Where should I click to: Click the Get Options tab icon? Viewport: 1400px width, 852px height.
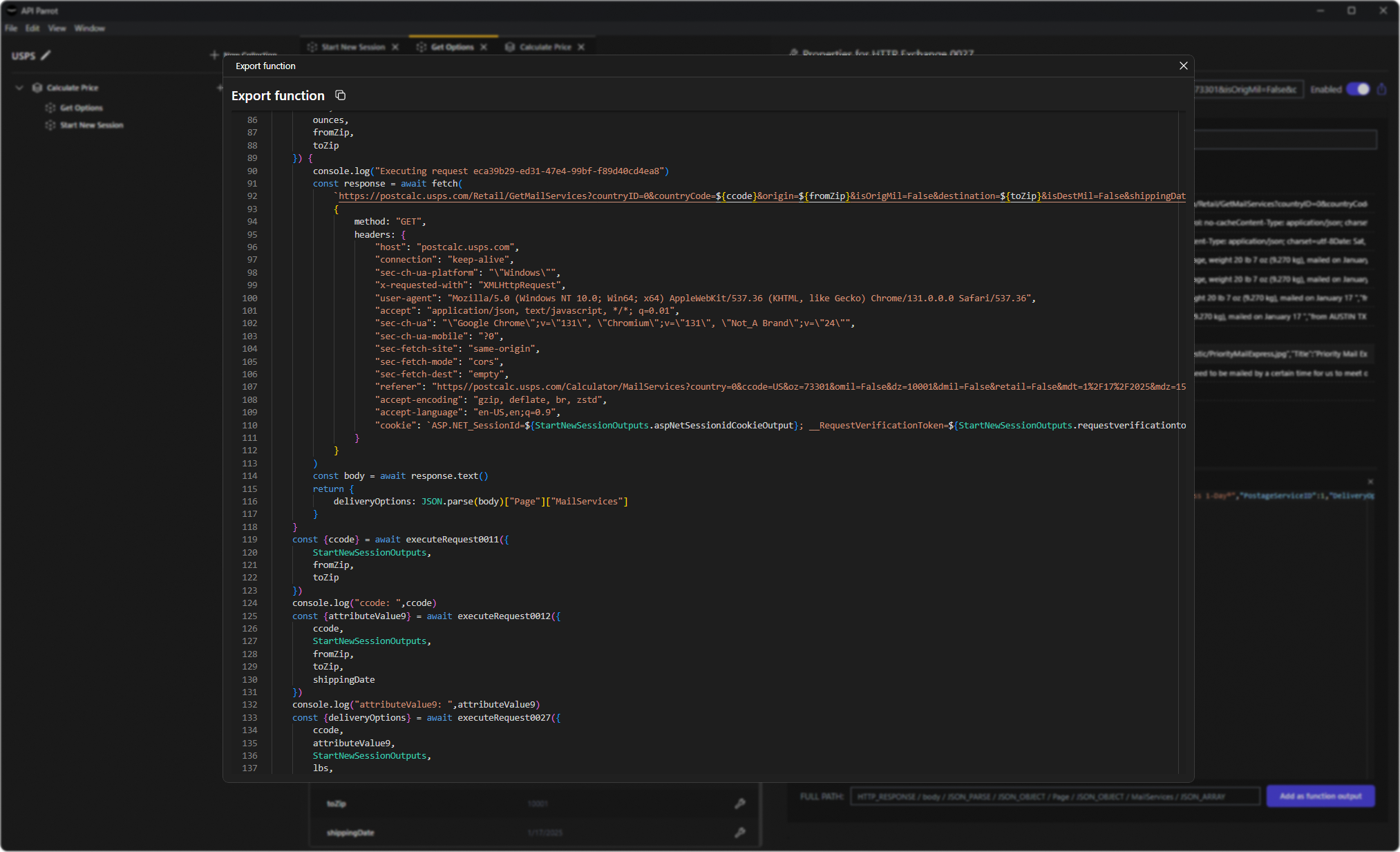pos(421,47)
